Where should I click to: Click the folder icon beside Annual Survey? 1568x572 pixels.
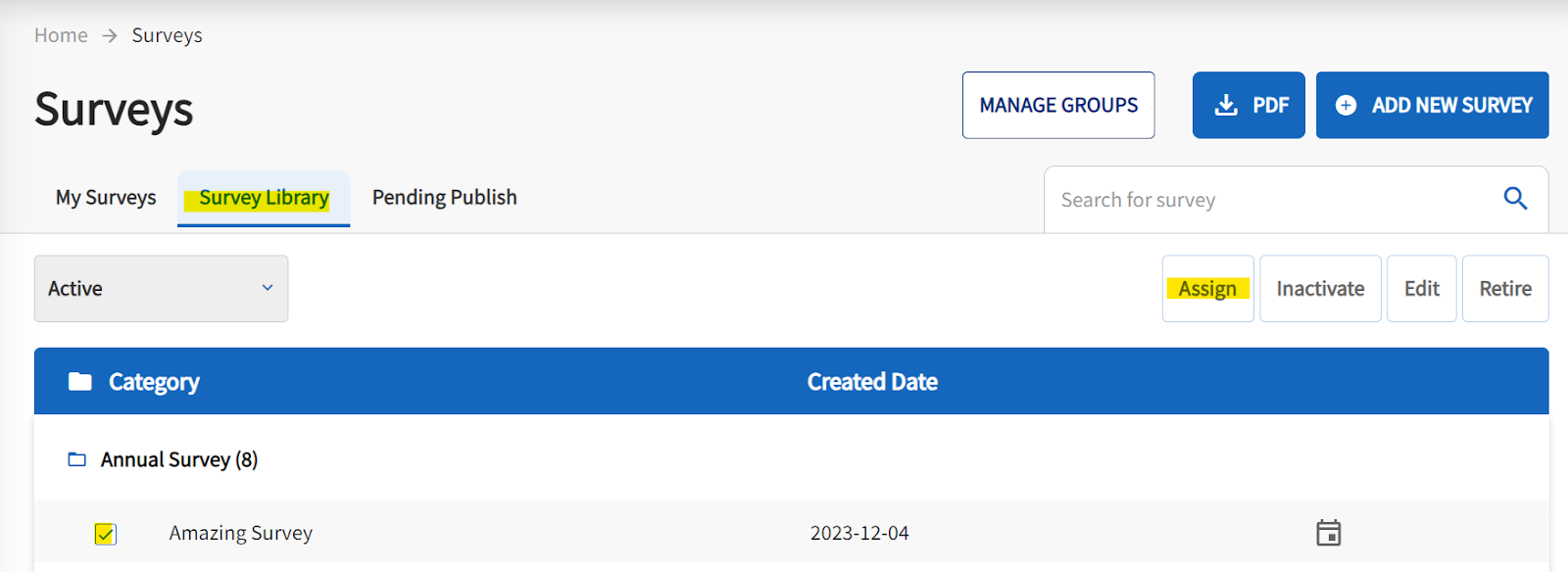(76, 459)
